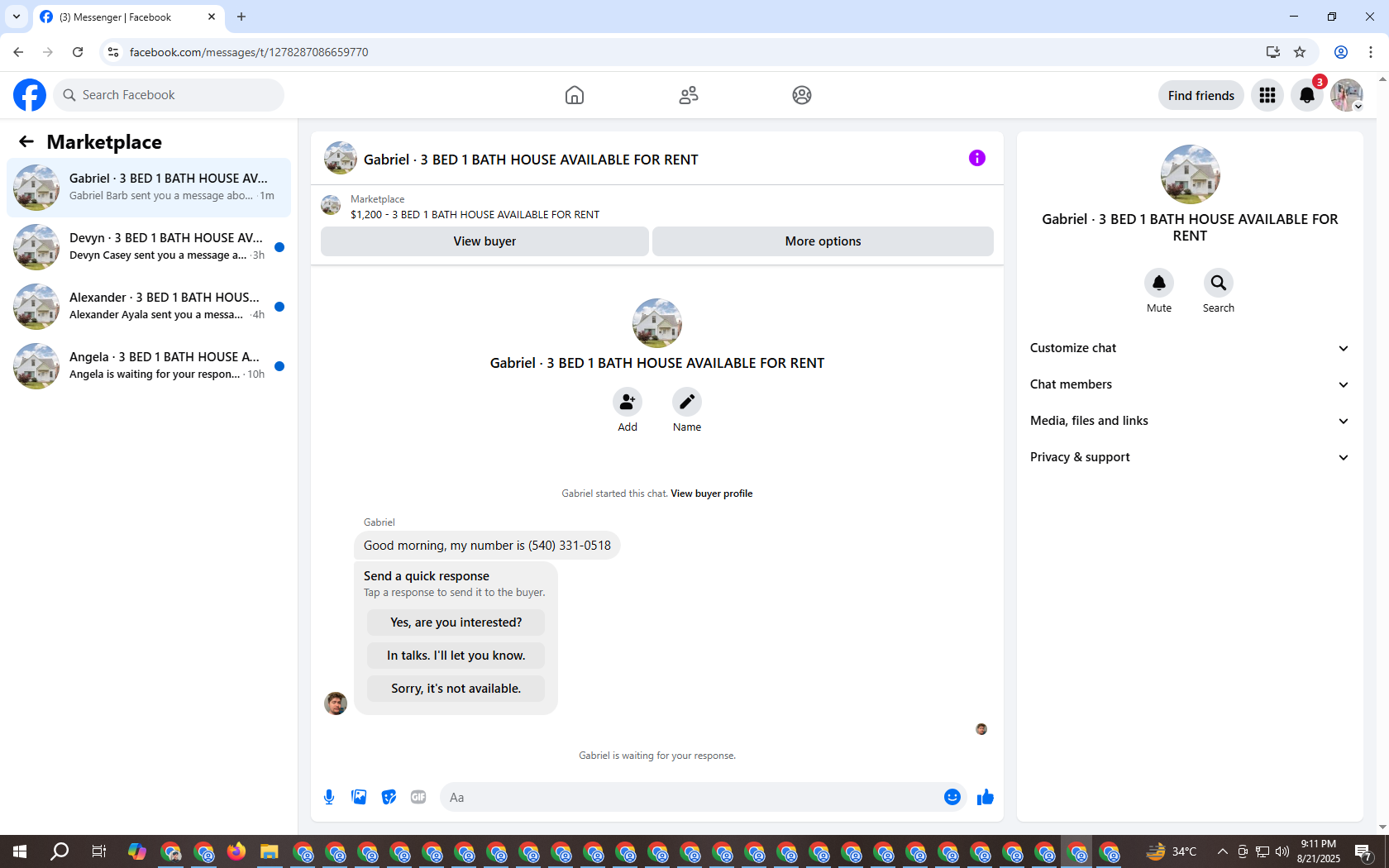Focus the message input box

[690, 797]
